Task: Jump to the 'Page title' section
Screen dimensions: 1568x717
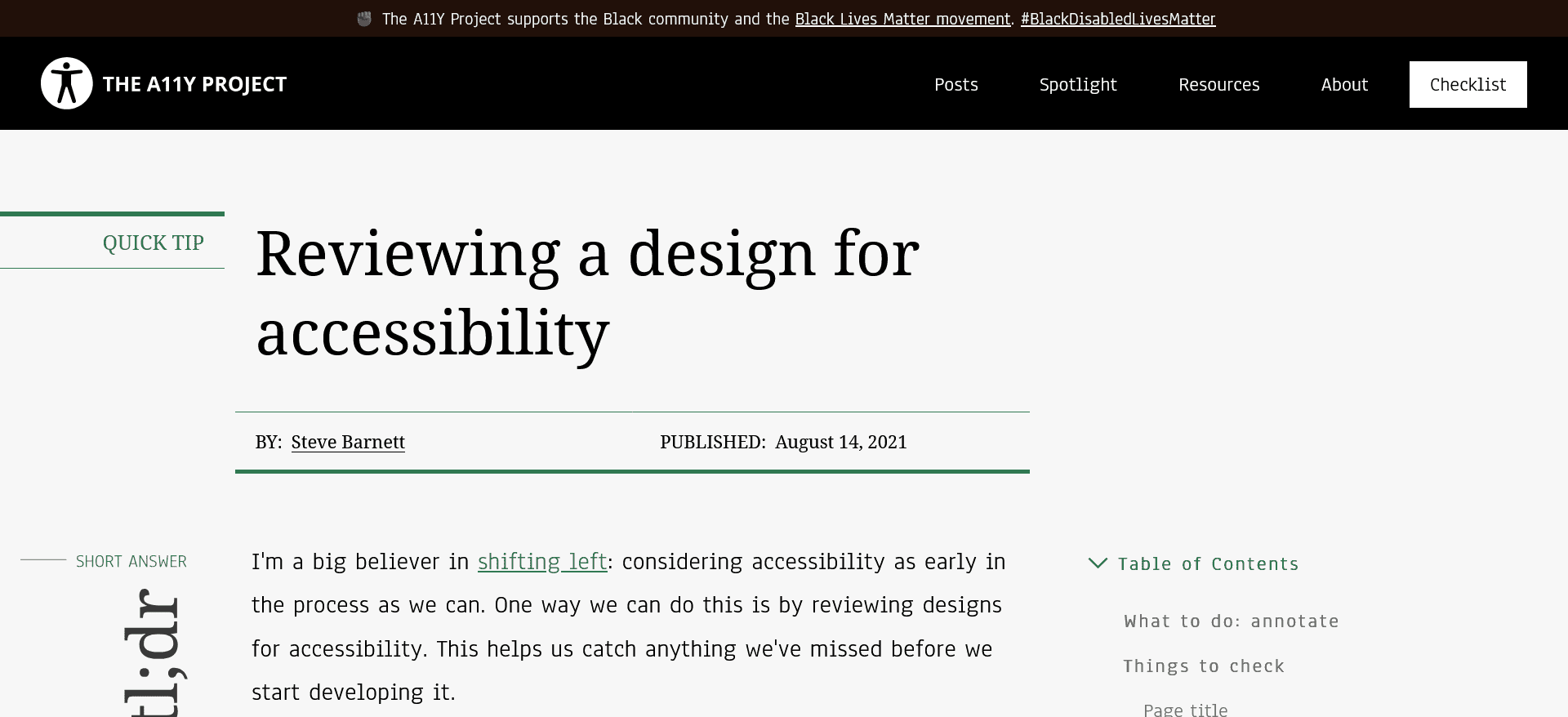Action: coord(1185,709)
